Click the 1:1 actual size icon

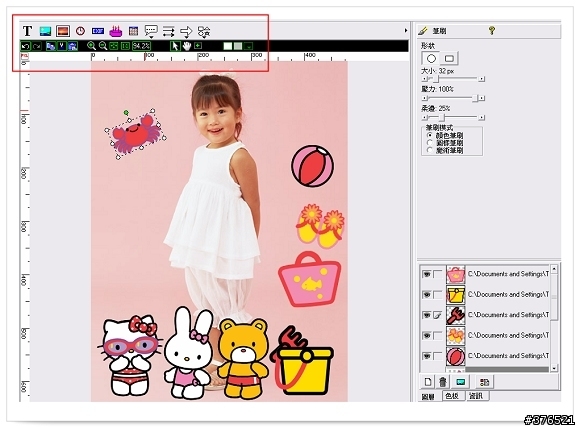tap(125, 46)
